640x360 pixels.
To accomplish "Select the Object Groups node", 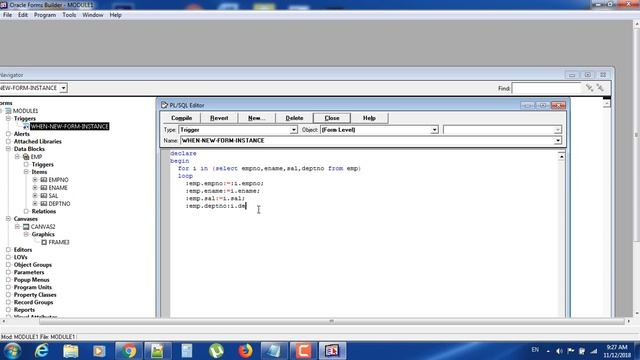I will pyautogui.click(x=33, y=265).
